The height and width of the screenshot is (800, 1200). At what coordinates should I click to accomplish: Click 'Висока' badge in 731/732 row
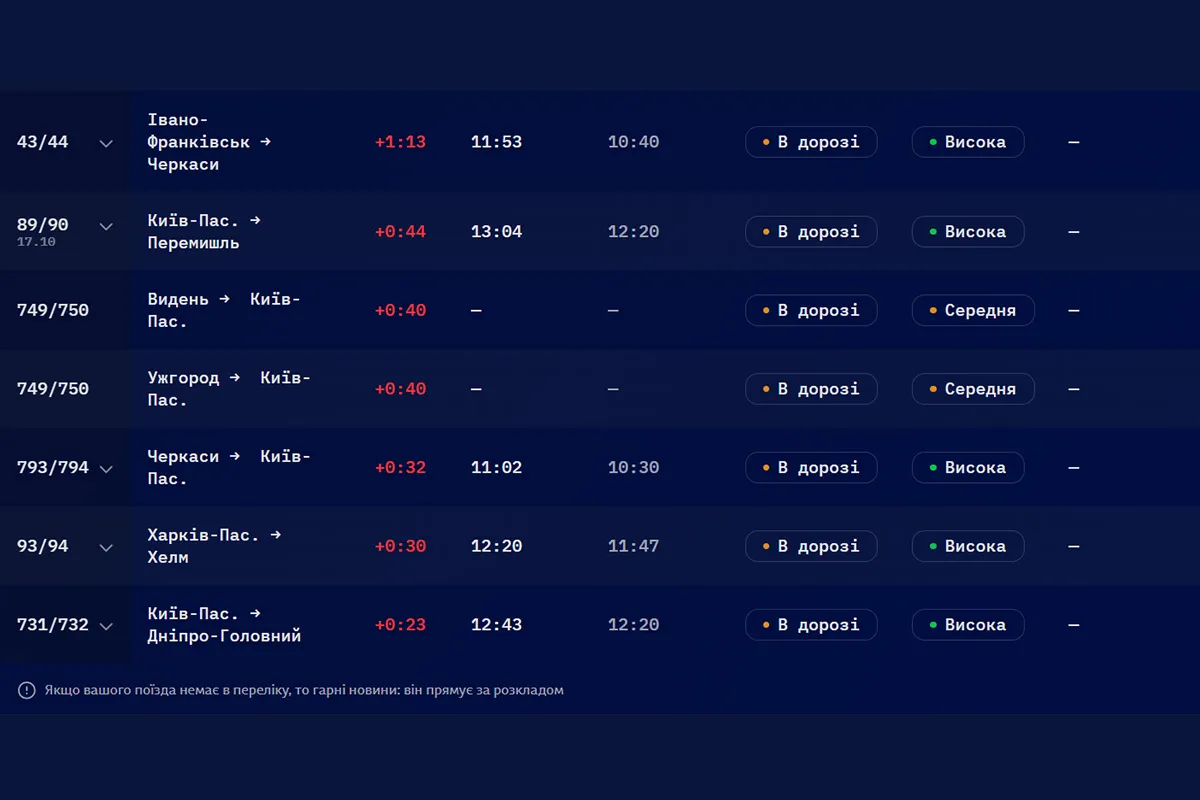click(968, 625)
